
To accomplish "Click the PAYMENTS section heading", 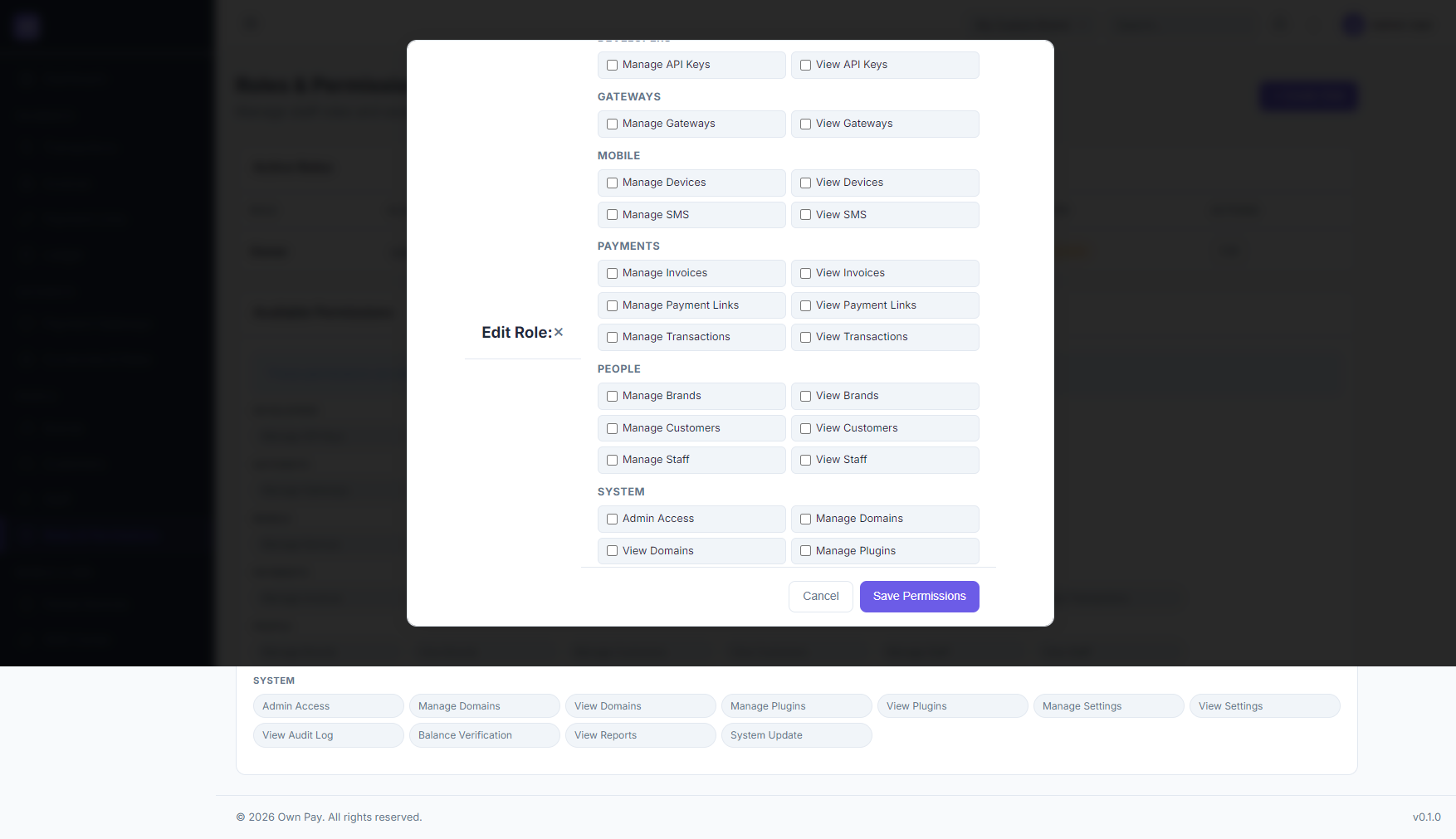I will point(628,246).
